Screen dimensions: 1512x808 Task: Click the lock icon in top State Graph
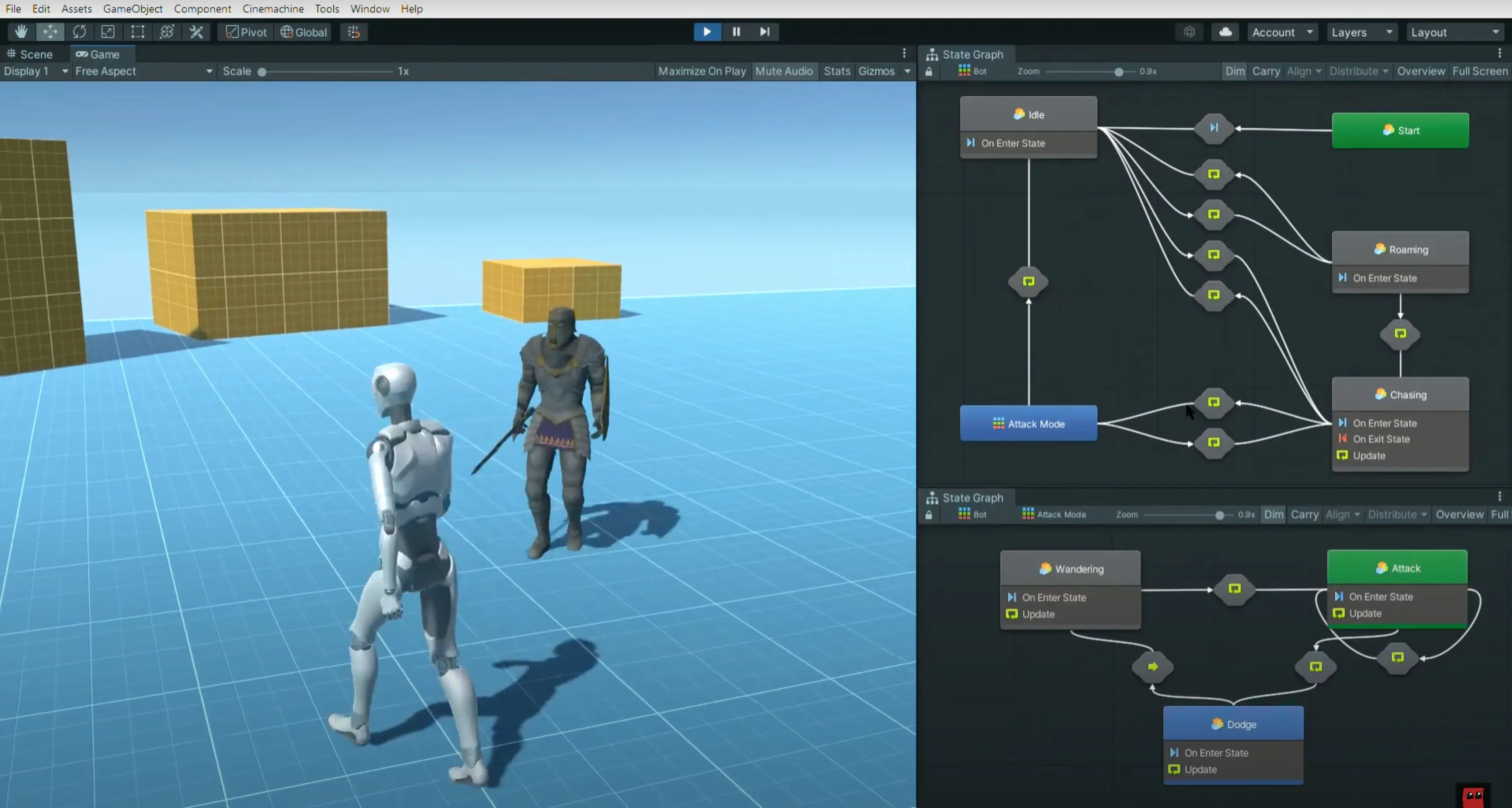point(928,72)
